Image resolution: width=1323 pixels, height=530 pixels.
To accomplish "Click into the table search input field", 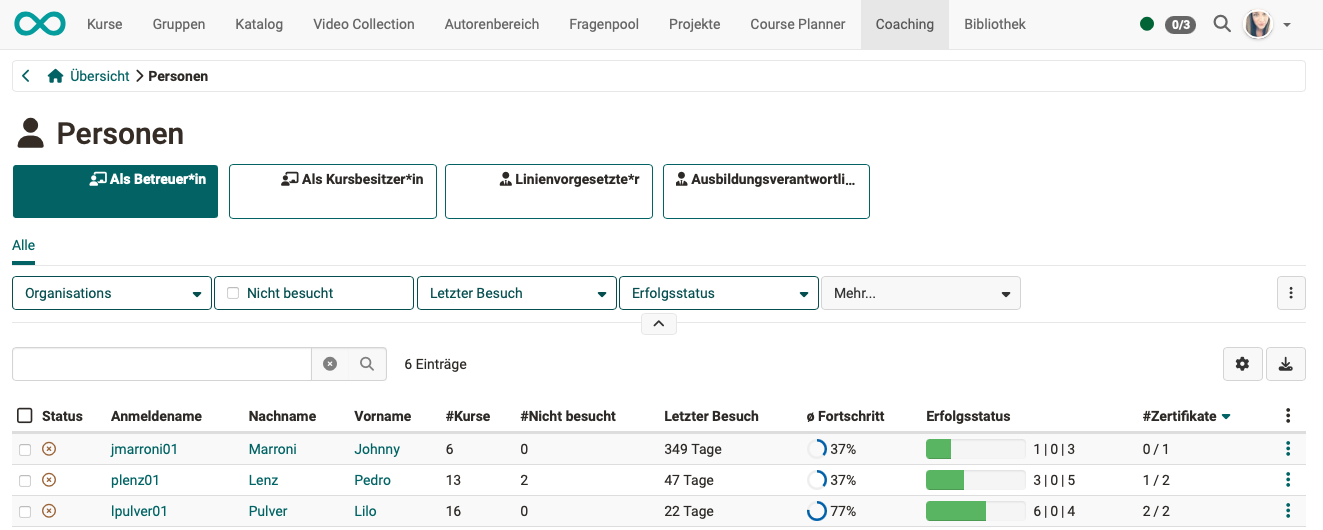I will (x=161, y=364).
